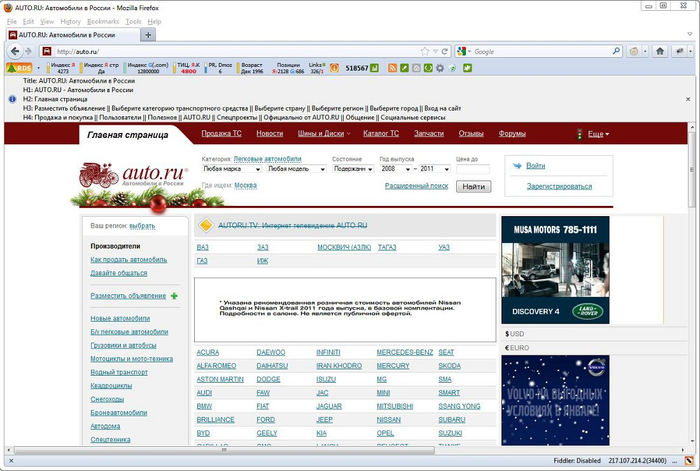Click the horizontal scrollbar at page bottom
Image resolution: width=700 pixels, height=471 pixels.
pos(225,450)
